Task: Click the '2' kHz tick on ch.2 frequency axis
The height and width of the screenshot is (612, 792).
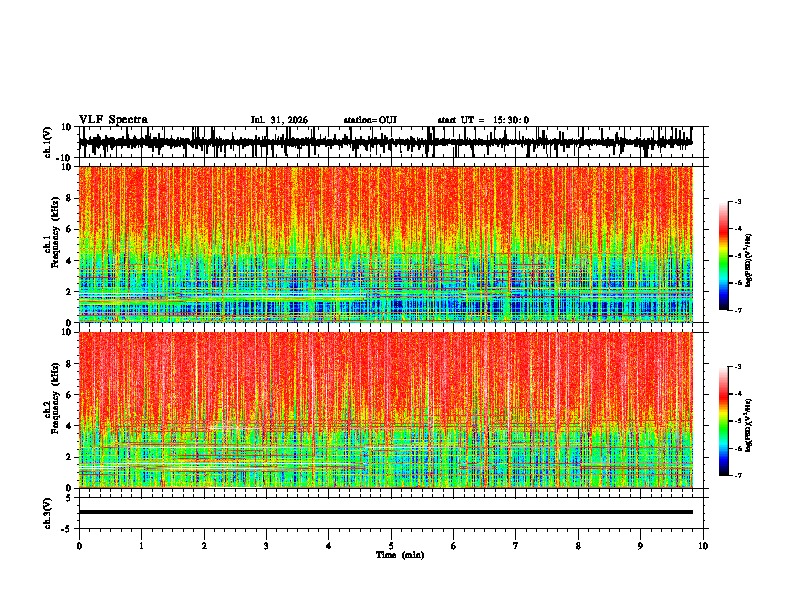Action: pyautogui.click(x=69, y=457)
